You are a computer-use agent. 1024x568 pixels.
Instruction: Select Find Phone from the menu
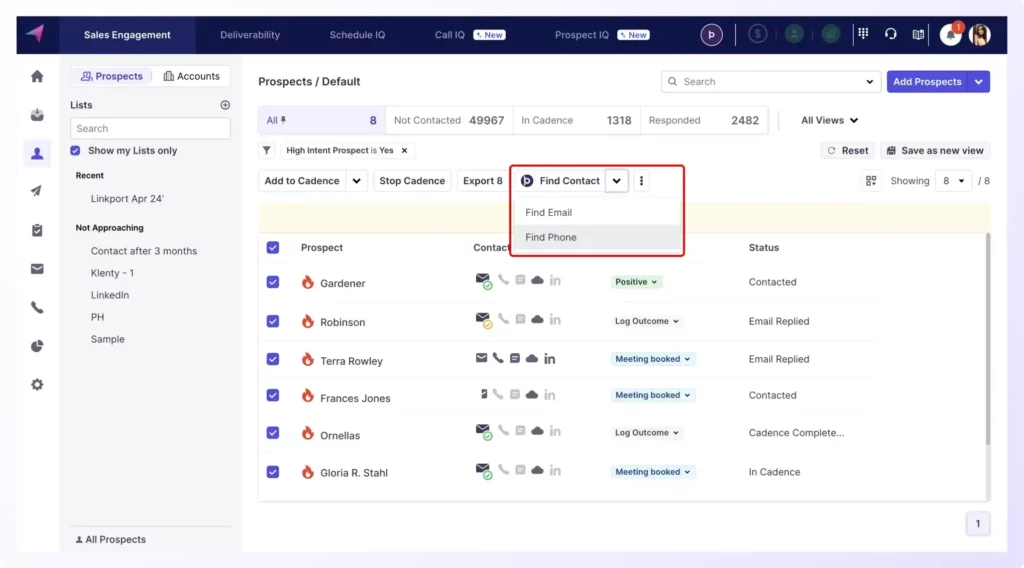597,237
